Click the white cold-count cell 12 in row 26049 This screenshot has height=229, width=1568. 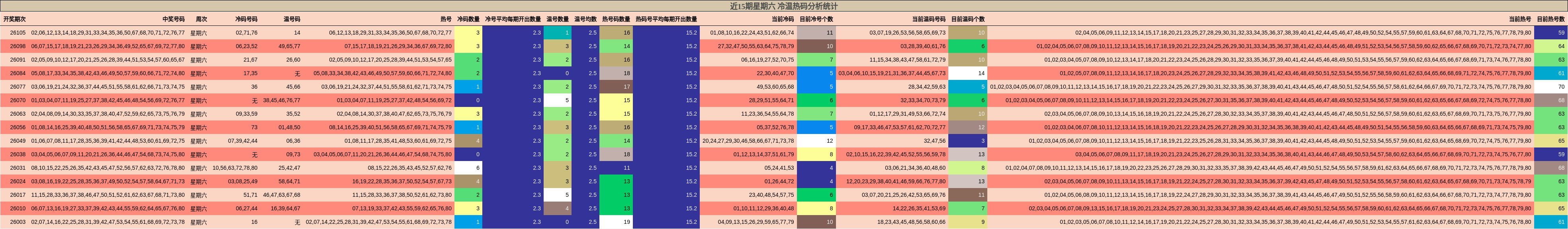coord(816,141)
